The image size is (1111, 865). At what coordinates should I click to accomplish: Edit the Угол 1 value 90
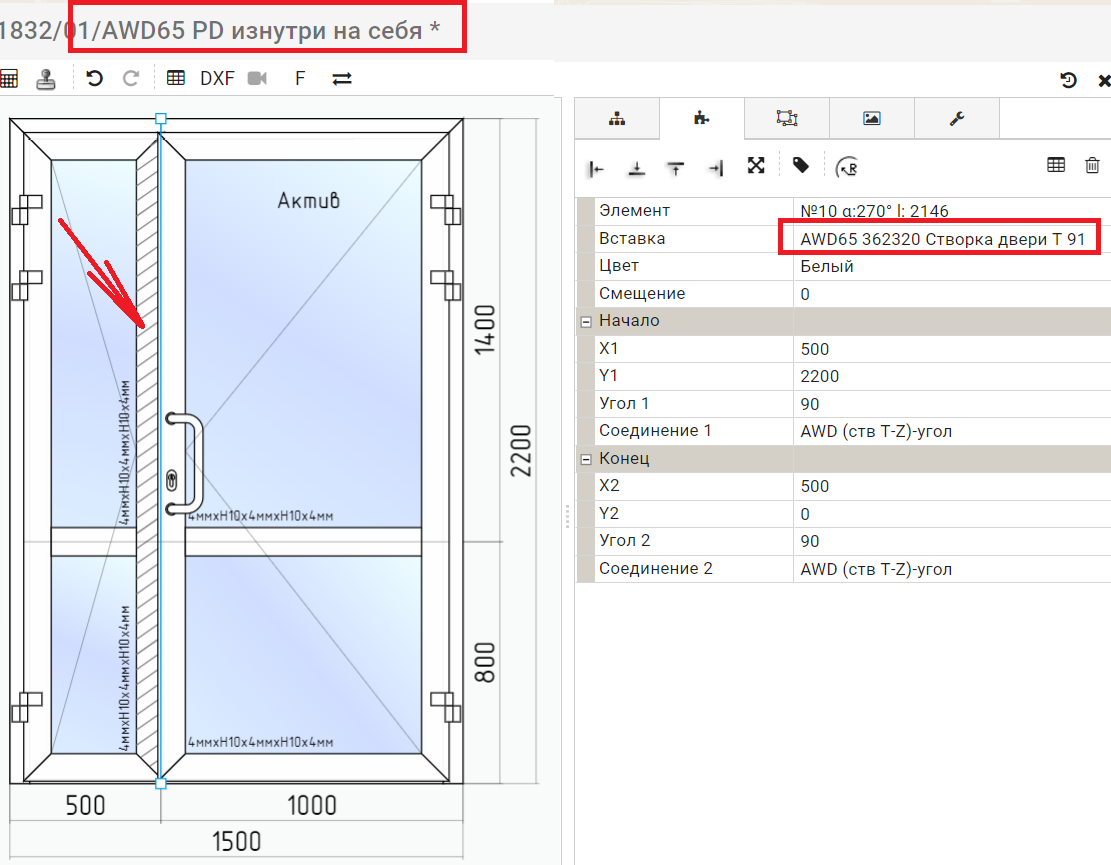(x=952, y=404)
